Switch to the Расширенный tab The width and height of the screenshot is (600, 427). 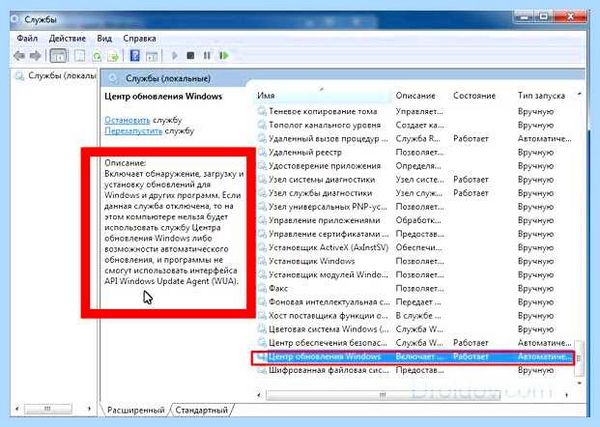136,410
